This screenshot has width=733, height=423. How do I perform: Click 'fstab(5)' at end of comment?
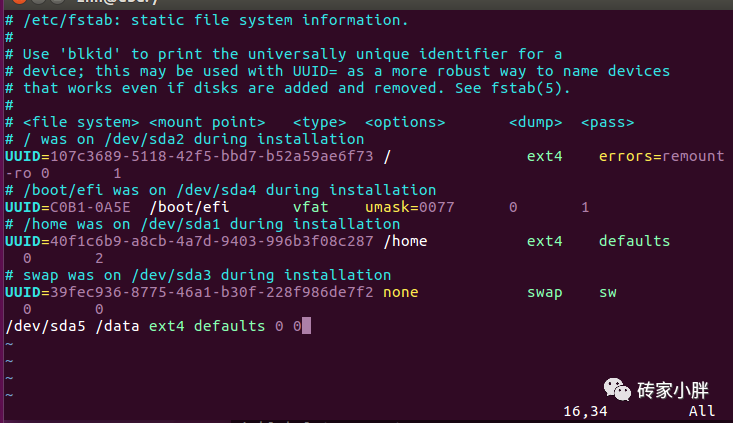[526, 88]
